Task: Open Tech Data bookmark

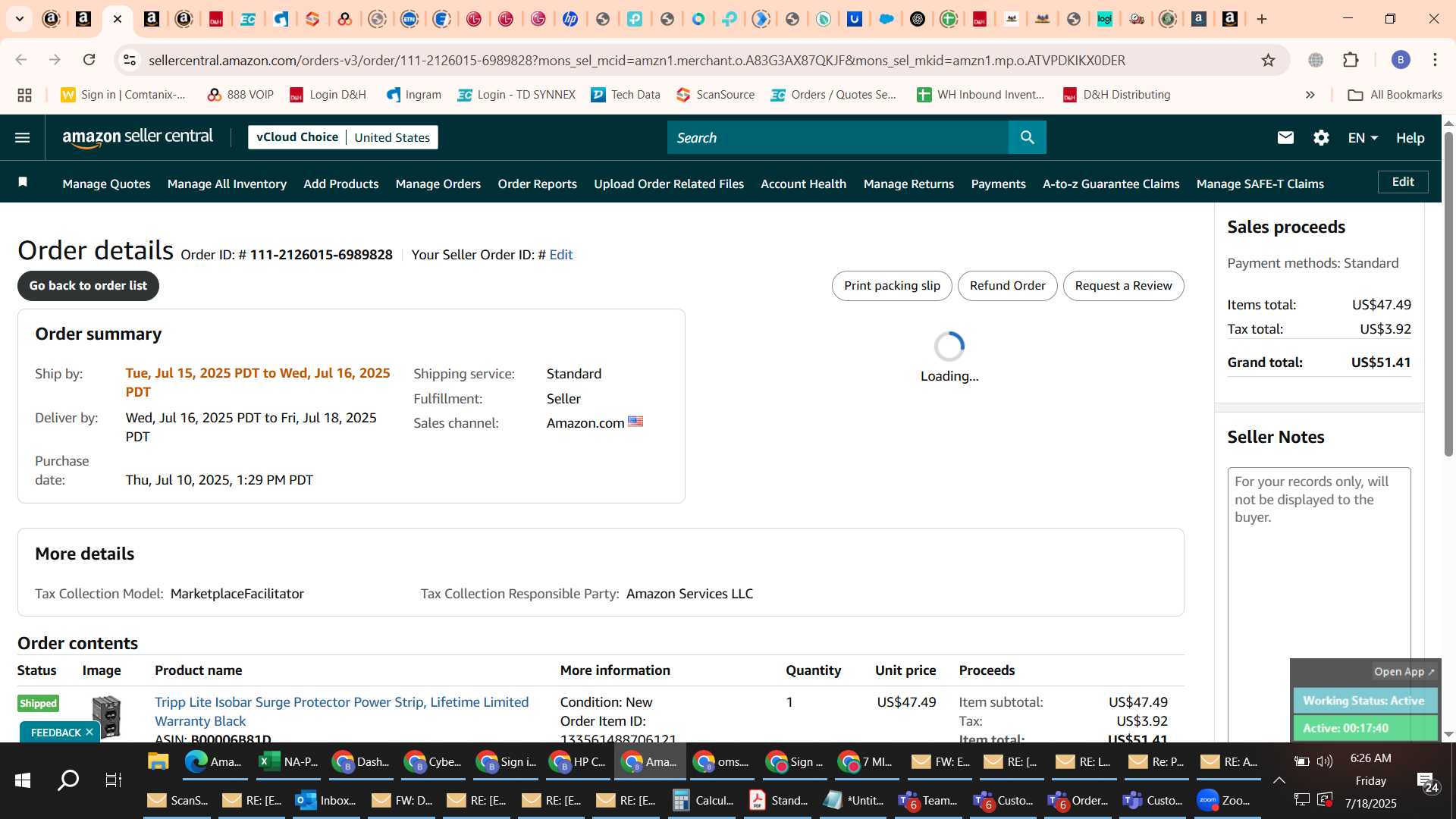Action: coord(626,95)
